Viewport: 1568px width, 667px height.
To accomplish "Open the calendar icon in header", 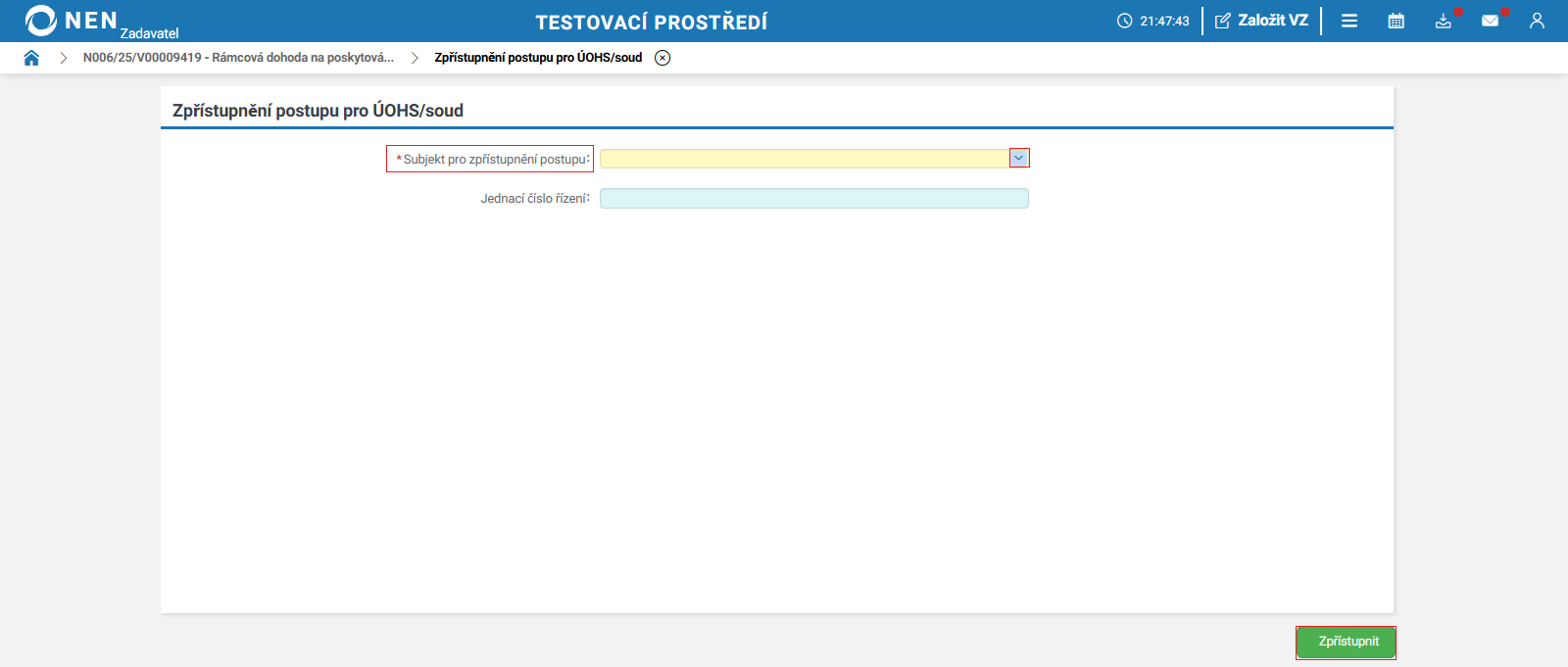I will click(1396, 21).
